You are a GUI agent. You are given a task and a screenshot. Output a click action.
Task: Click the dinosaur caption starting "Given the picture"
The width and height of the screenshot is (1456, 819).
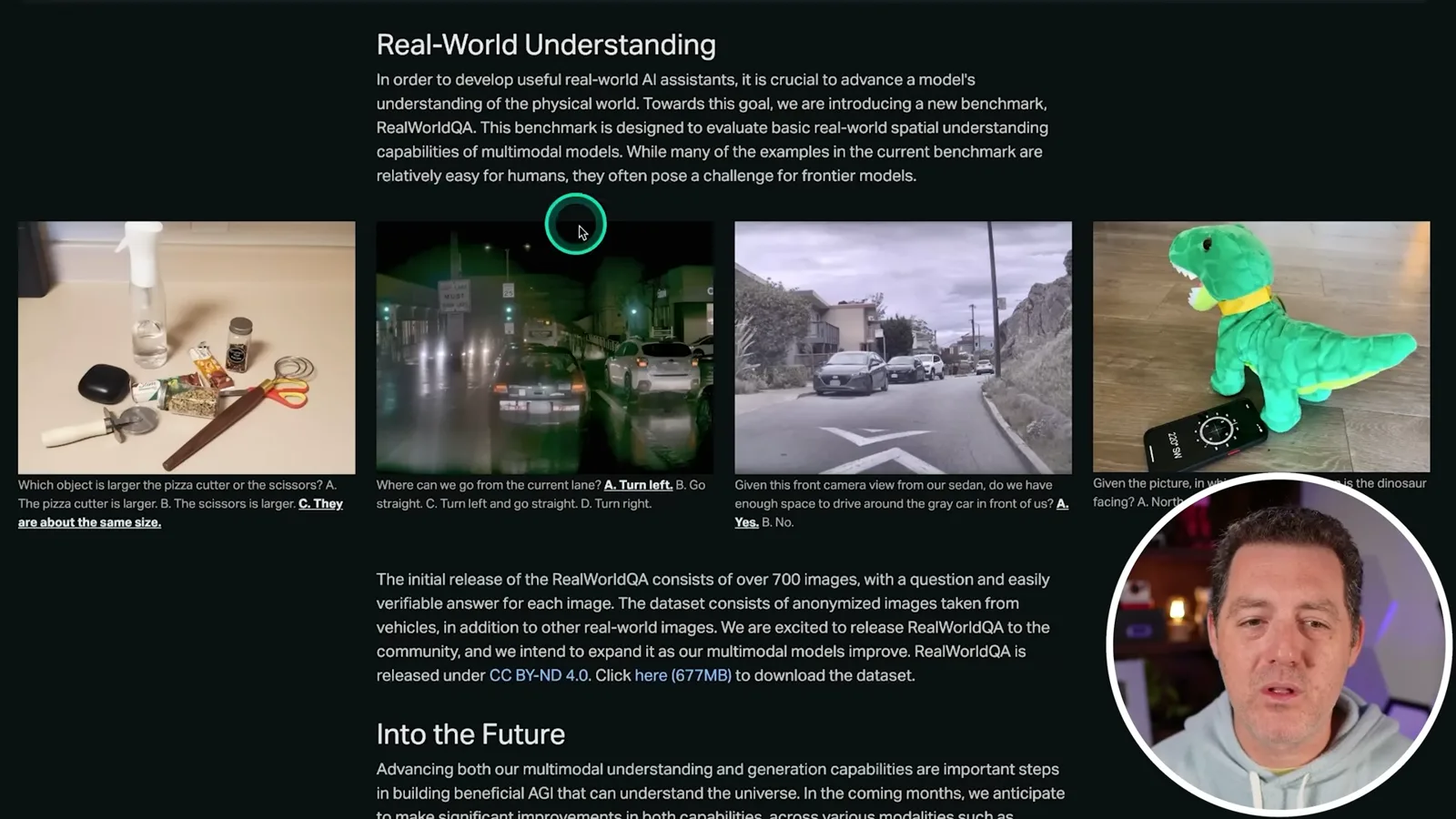click(x=1259, y=491)
